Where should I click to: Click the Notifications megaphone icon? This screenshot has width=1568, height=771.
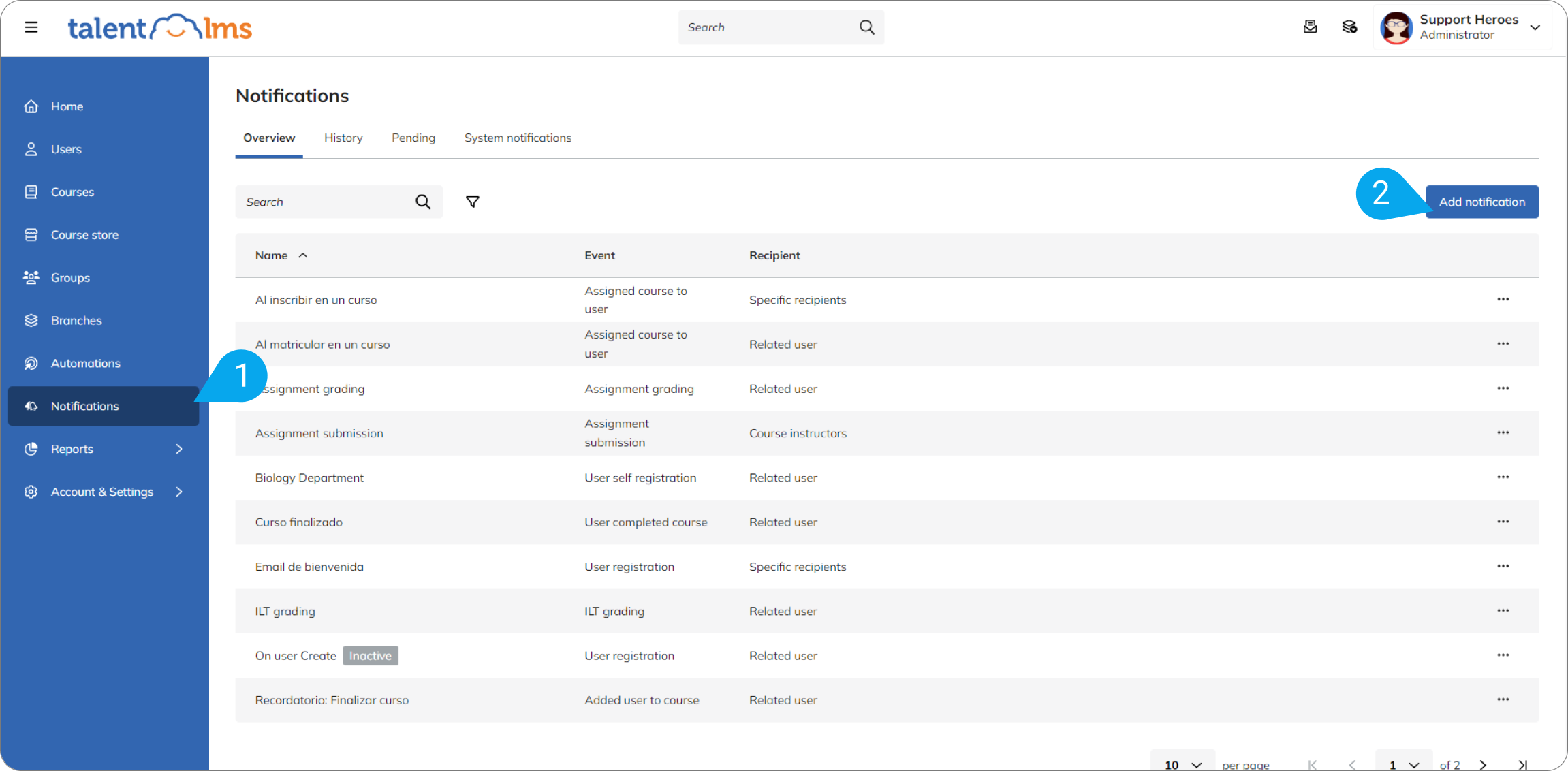(x=31, y=406)
